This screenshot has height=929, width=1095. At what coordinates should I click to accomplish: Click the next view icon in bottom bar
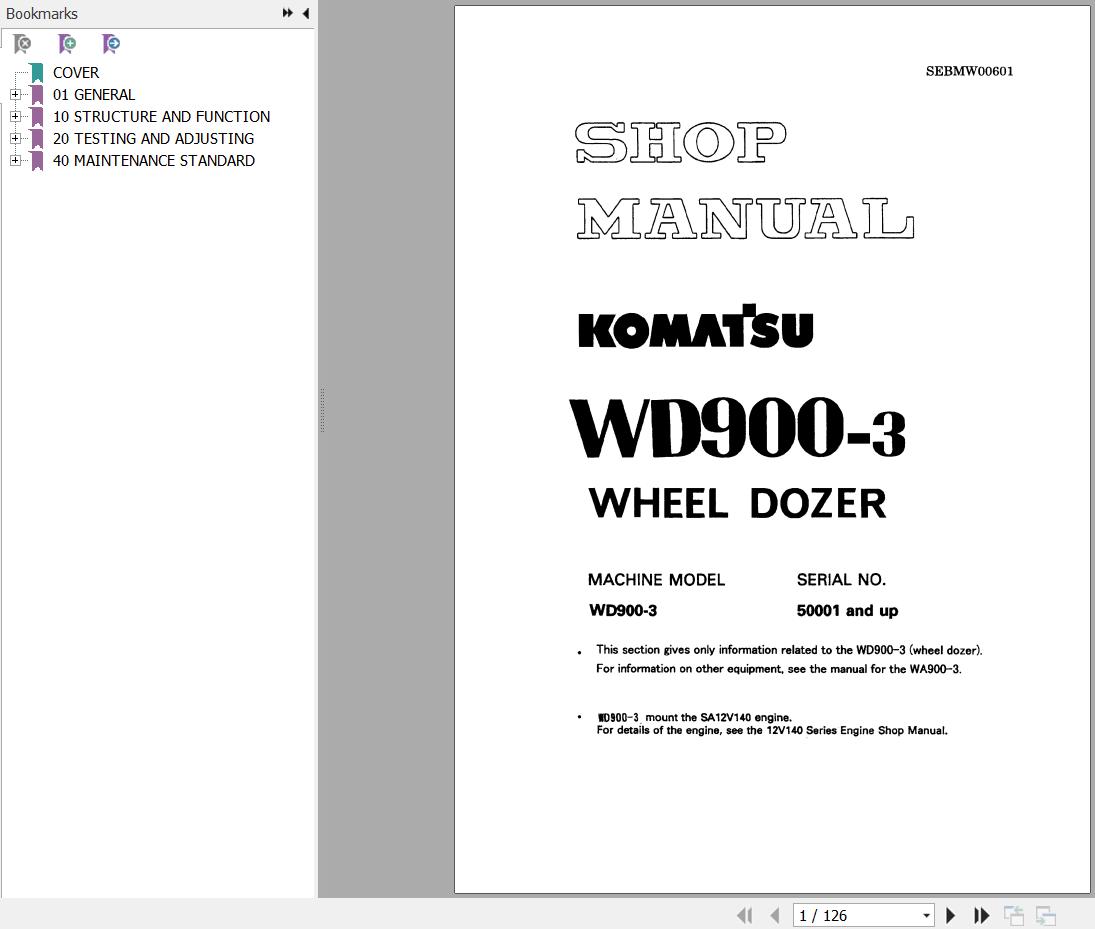[x=1045, y=915]
